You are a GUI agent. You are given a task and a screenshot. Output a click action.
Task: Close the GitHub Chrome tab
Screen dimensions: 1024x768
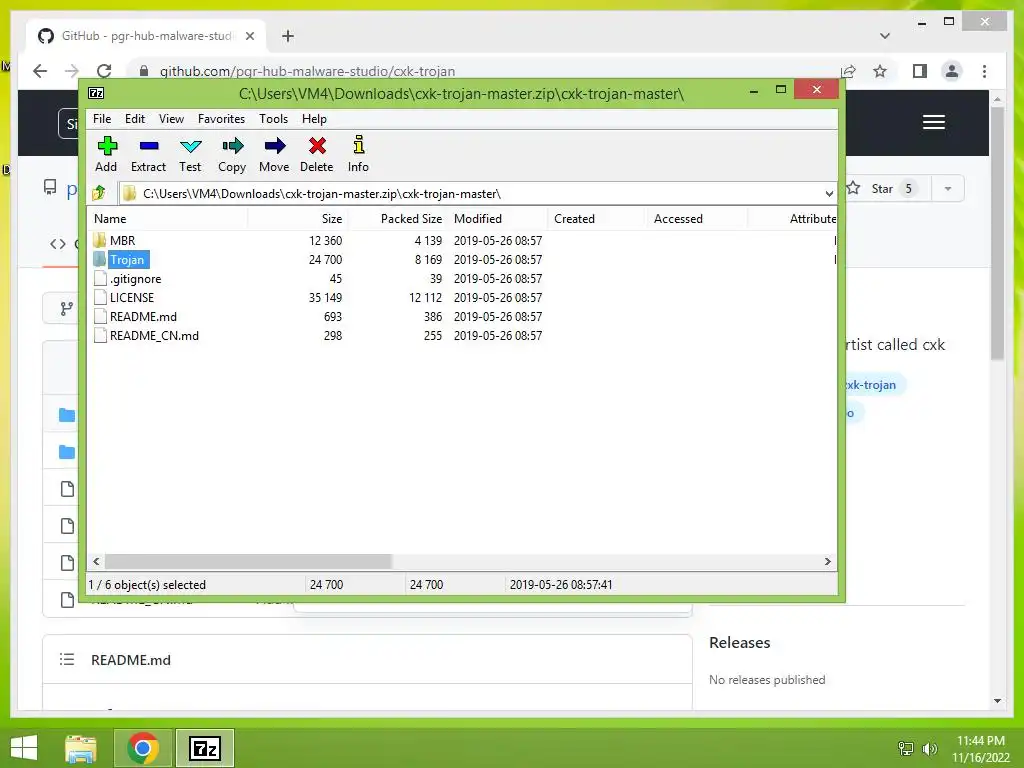(x=249, y=36)
